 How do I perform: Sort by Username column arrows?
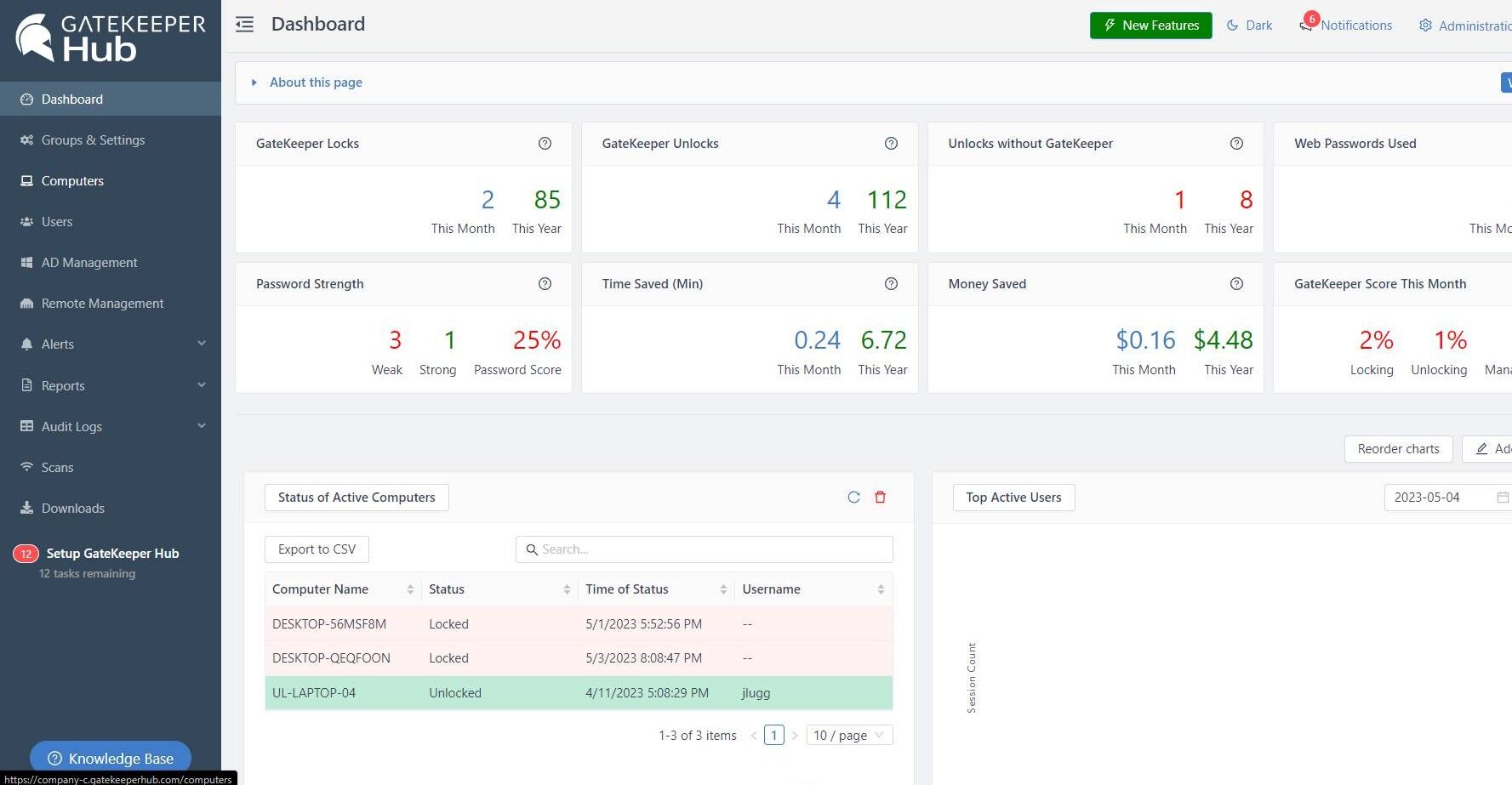pyautogui.click(x=881, y=589)
